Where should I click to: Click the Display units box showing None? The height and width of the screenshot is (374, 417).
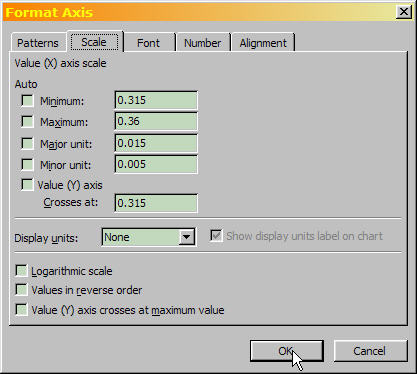(x=149, y=237)
